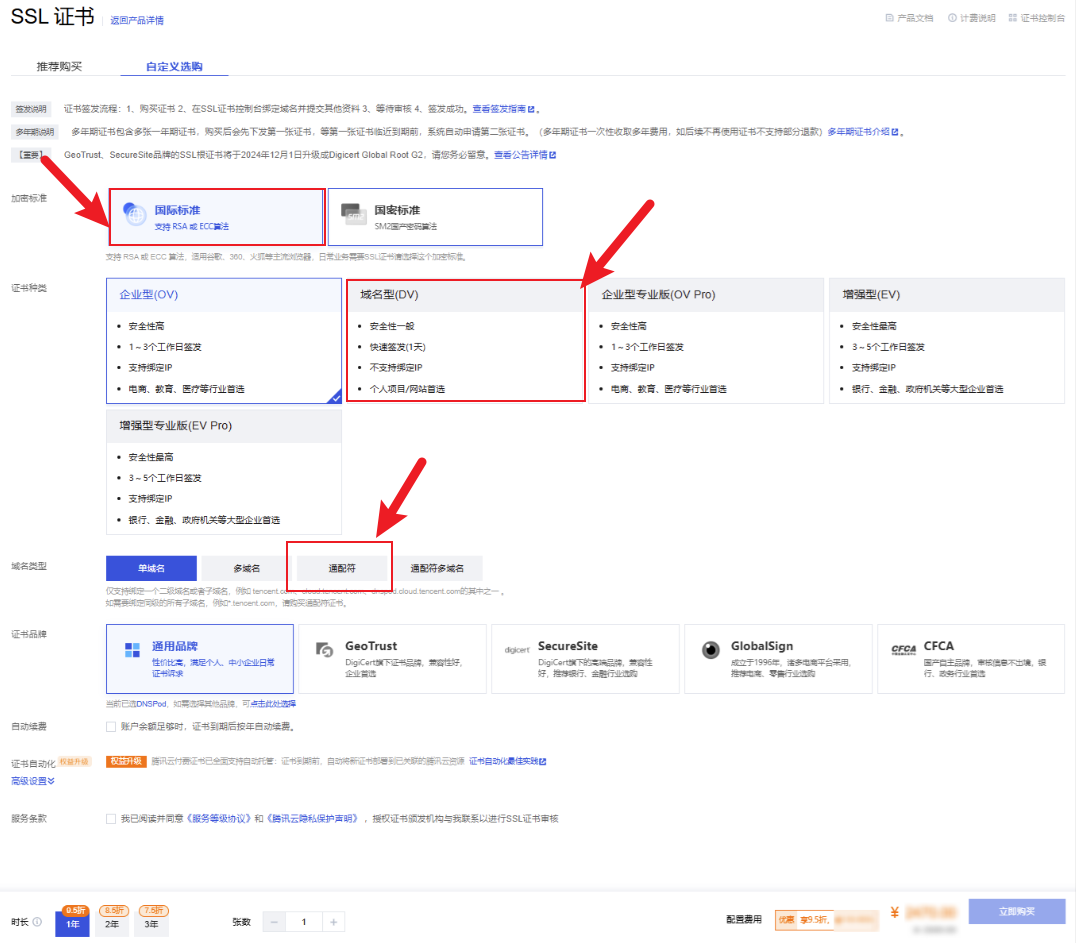
Task: Select 通配符多域名 domain type
Action: pos(437,568)
